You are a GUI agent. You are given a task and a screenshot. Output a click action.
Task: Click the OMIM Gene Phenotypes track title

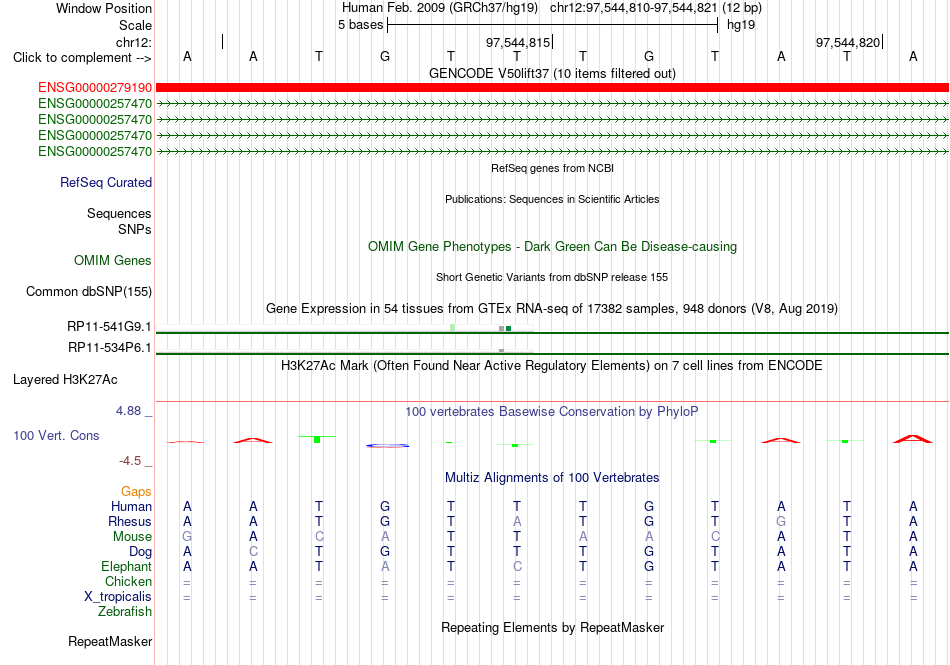552,246
